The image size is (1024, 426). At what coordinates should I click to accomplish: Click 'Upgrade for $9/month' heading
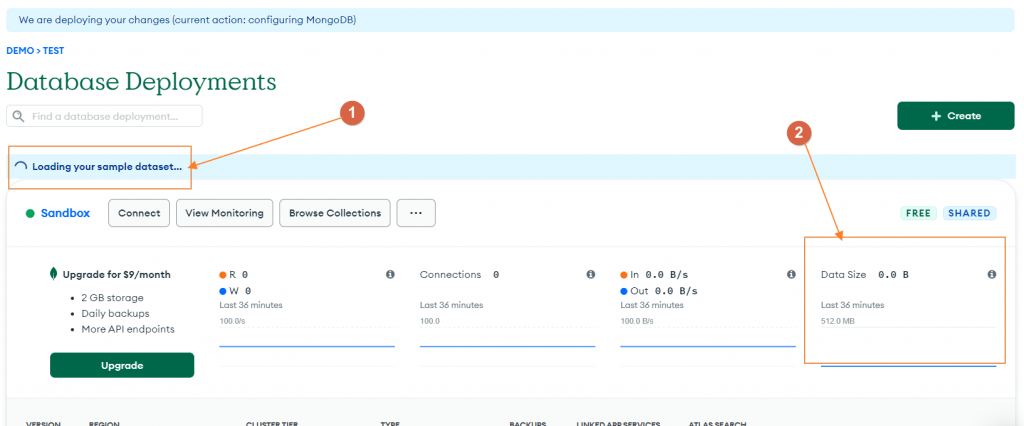click(117, 274)
